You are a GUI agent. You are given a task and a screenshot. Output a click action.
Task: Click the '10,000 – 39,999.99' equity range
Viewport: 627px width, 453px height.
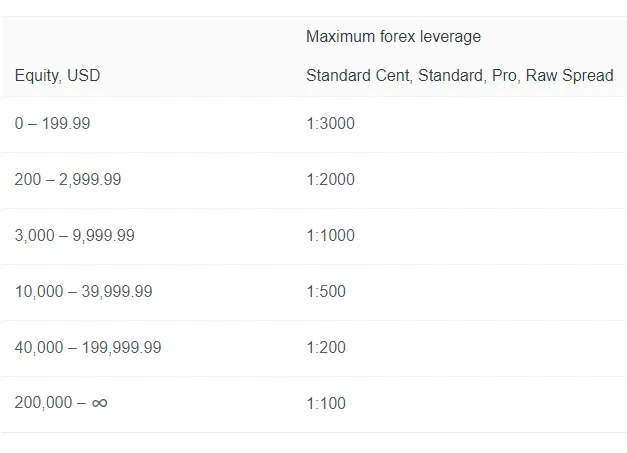[x=84, y=291]
